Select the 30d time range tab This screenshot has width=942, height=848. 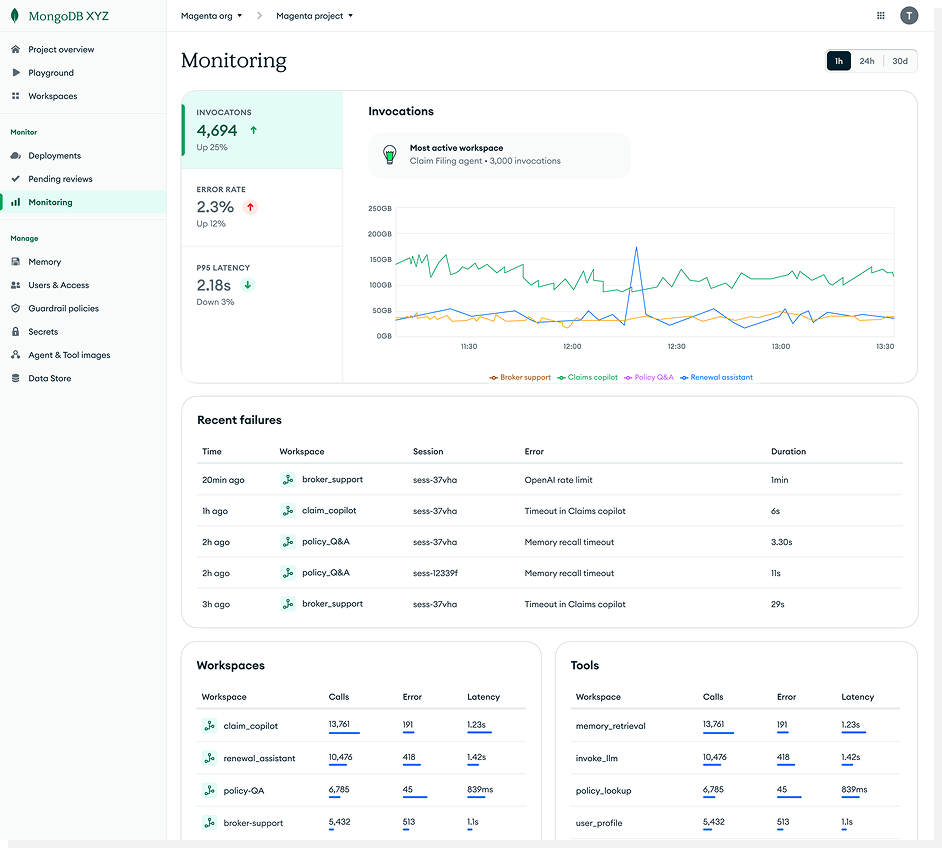coord(900,61)
